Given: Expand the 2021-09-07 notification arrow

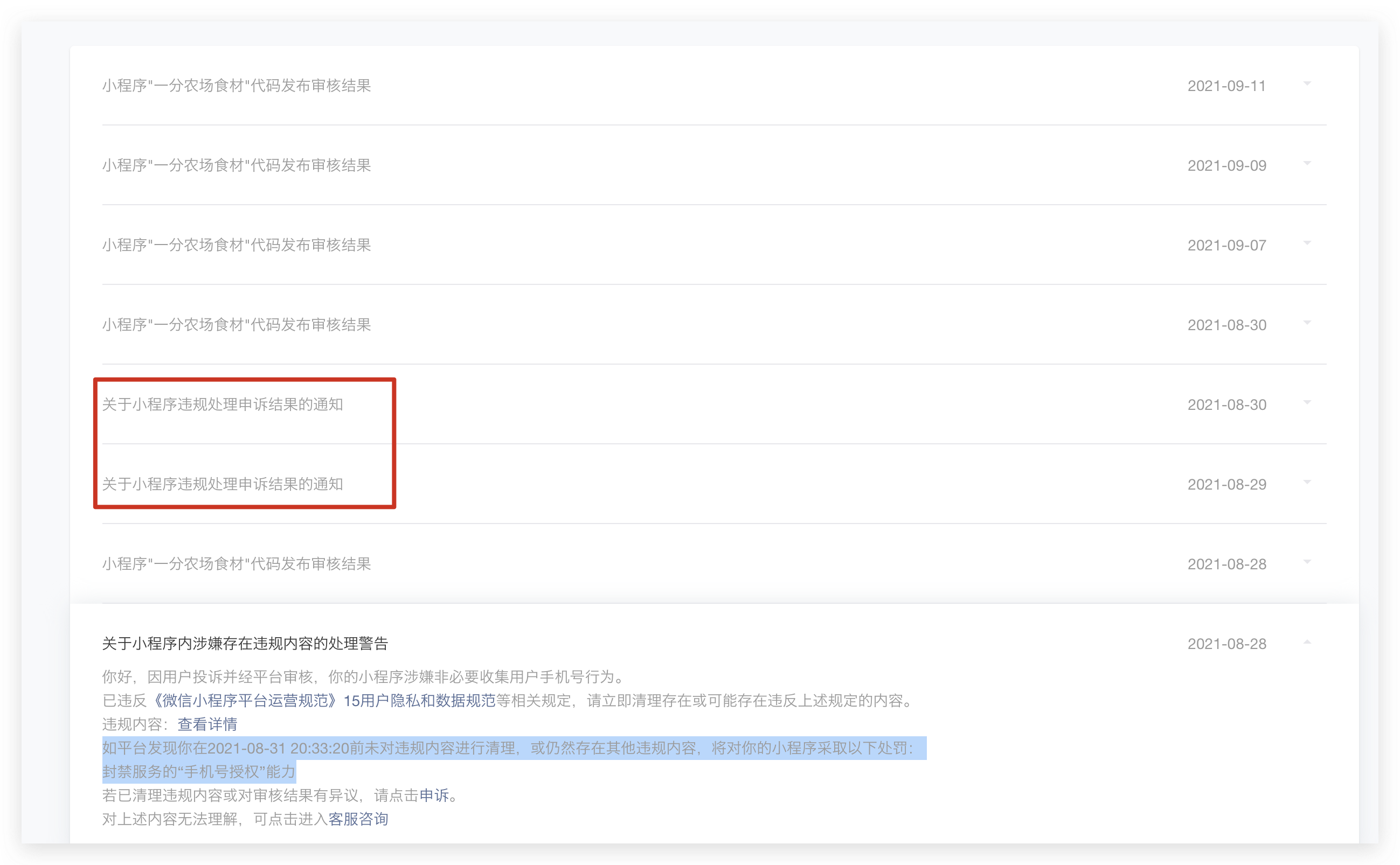Looking at the screenshot, I should pos(1307,243).
